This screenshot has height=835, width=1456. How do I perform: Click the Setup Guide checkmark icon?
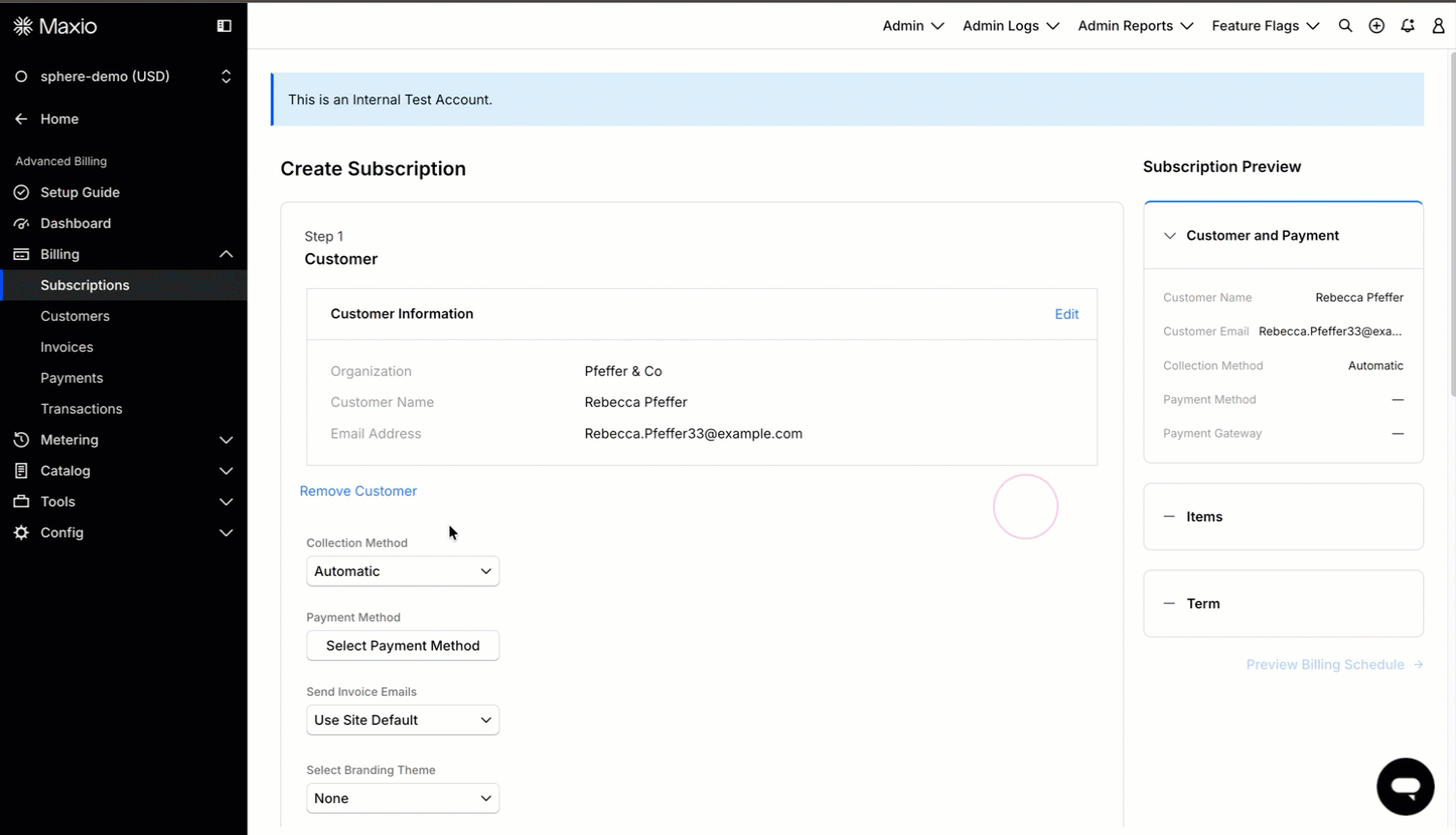(21, 192)
